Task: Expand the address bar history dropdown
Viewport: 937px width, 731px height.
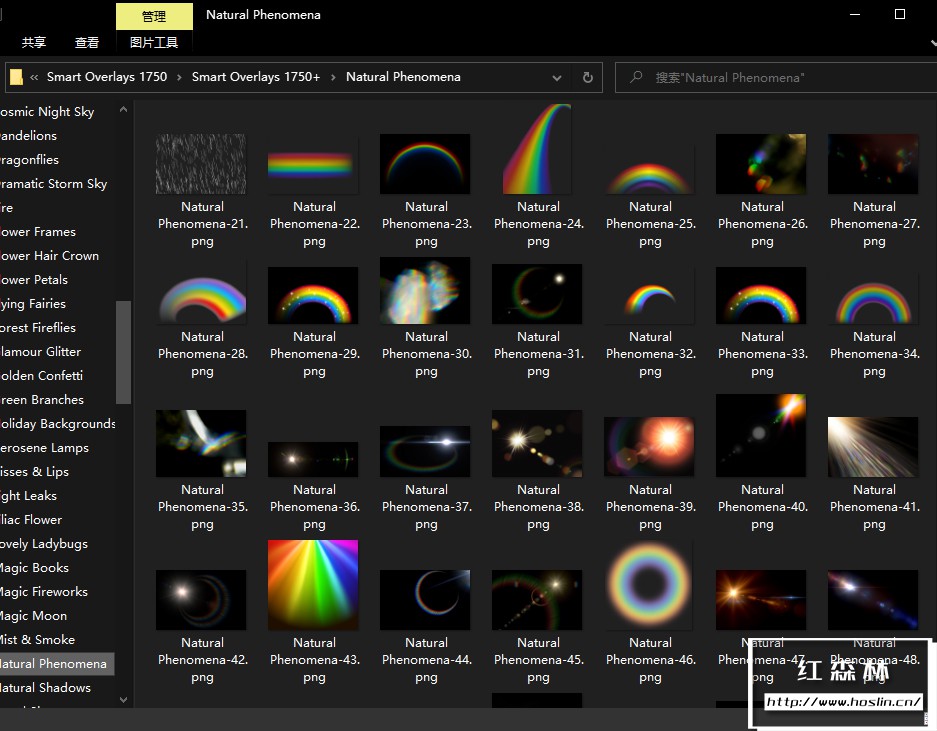Action: coord(557,77)
